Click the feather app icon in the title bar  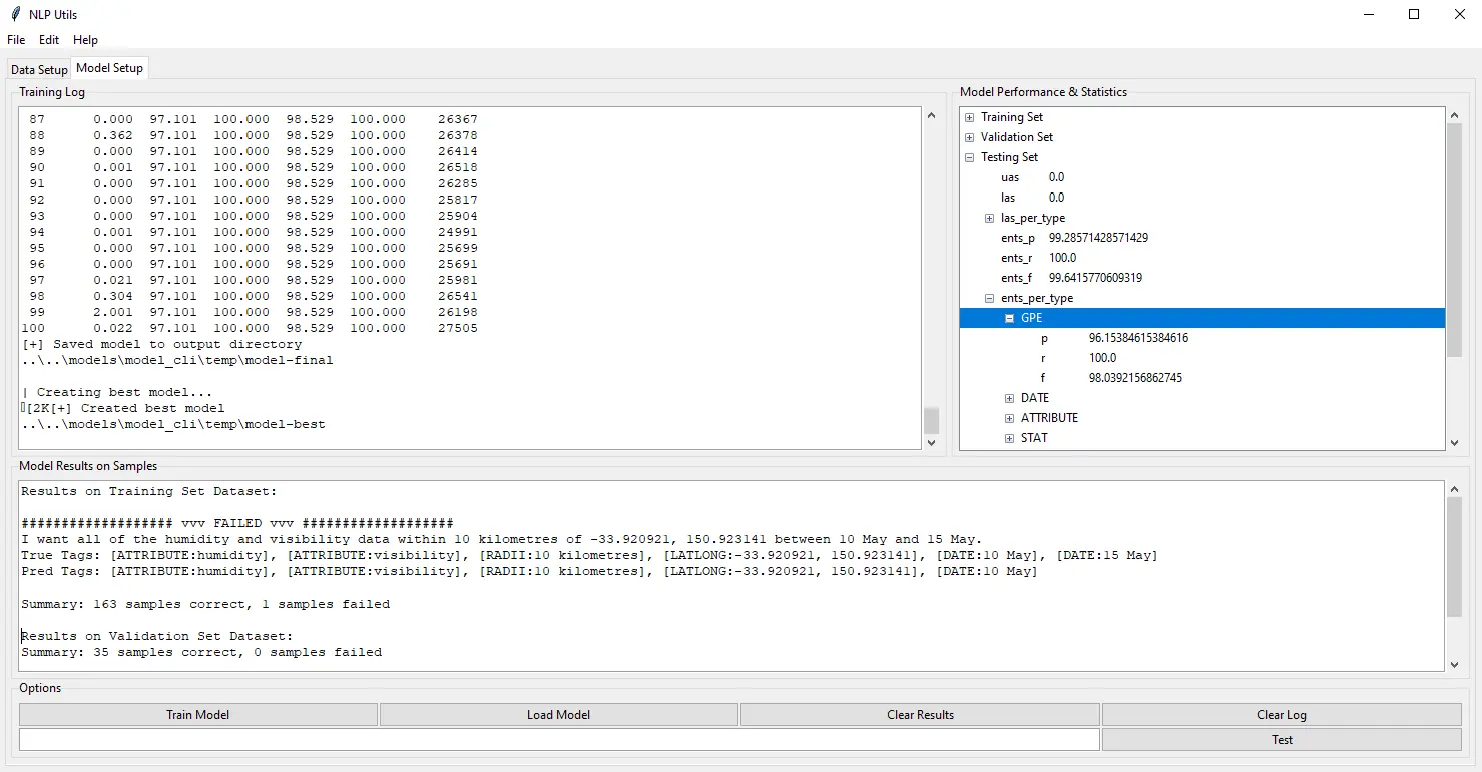(14, 14)
